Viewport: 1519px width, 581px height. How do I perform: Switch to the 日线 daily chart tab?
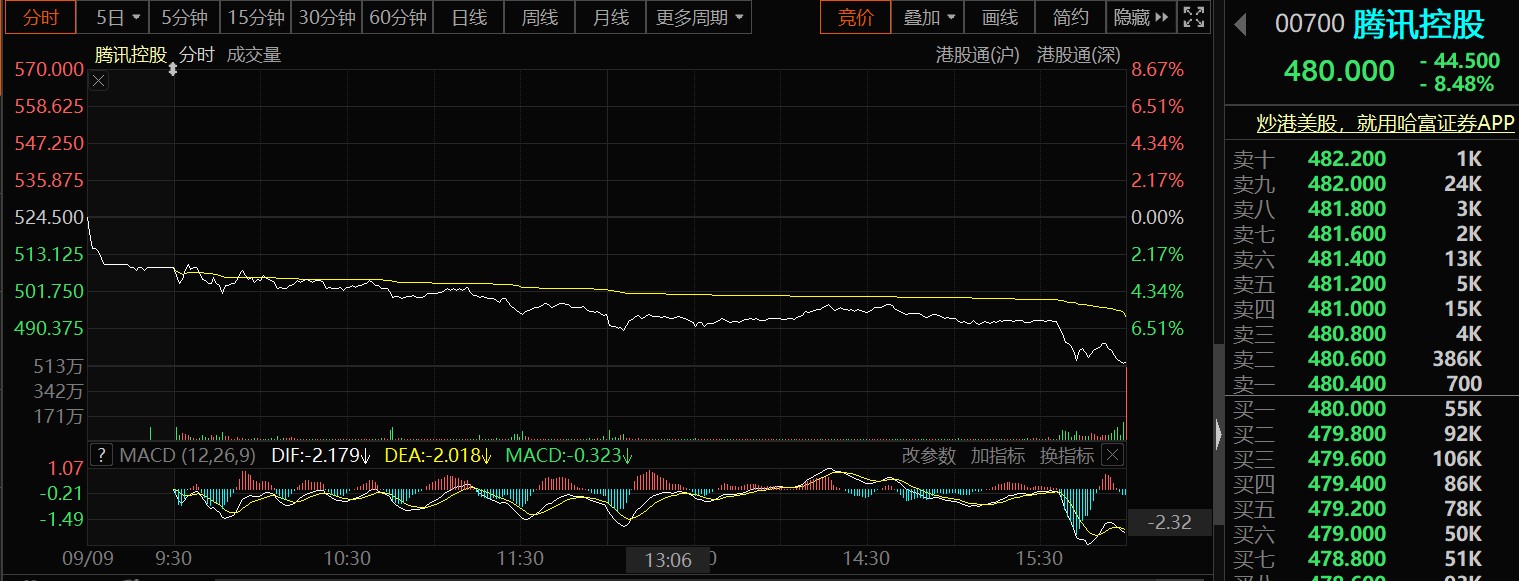469,17
